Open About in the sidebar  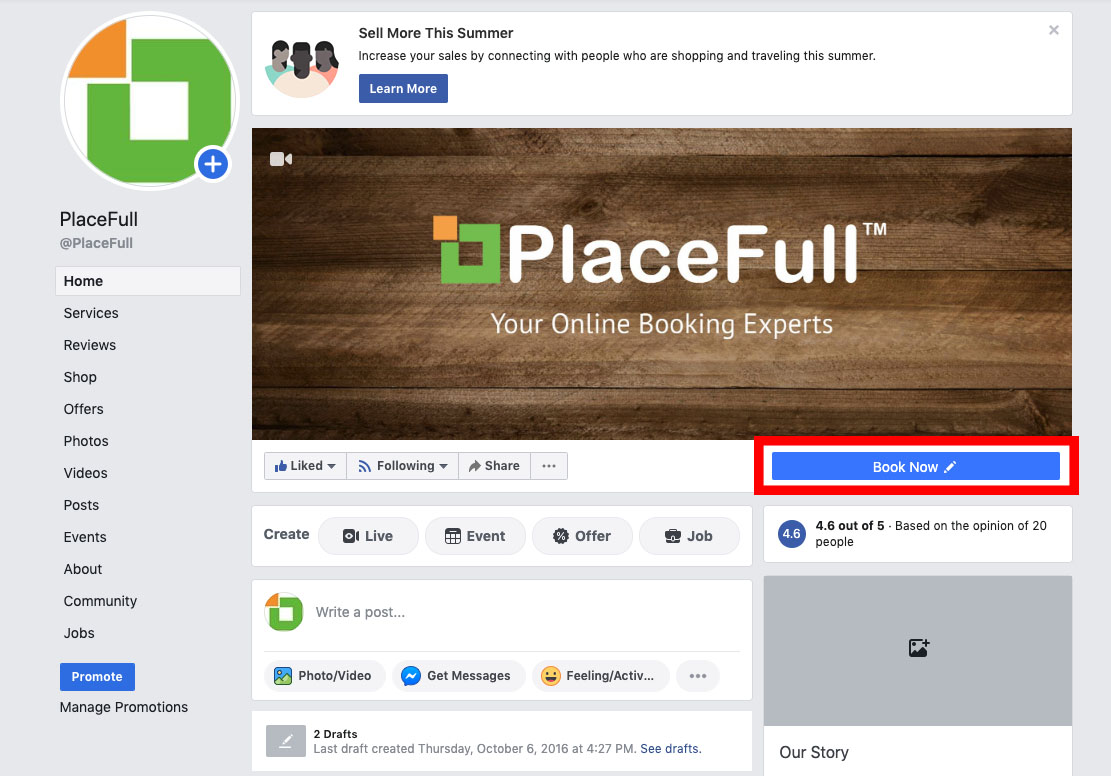pos(83,569)
